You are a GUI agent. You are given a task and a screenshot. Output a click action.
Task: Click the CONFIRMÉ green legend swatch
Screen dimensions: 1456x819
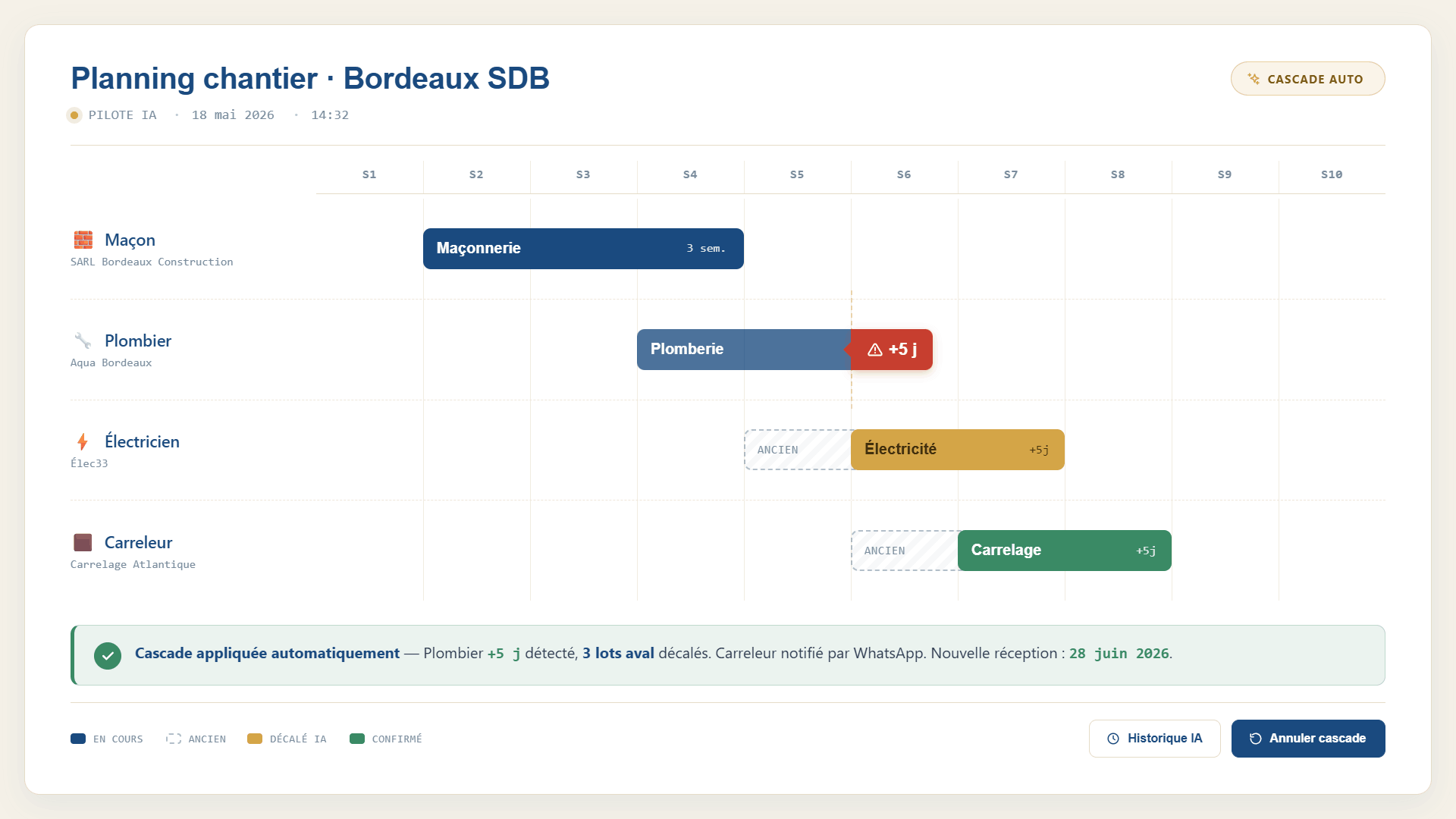357,739
